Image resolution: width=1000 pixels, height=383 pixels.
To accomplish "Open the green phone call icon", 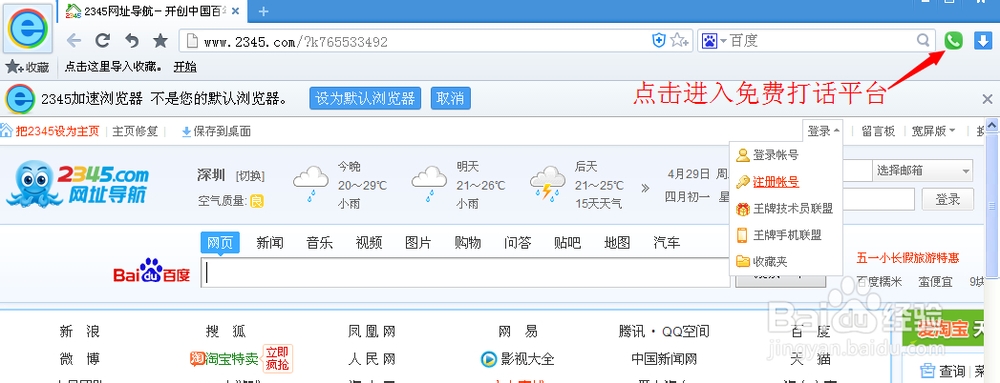I will click(953, 41).
